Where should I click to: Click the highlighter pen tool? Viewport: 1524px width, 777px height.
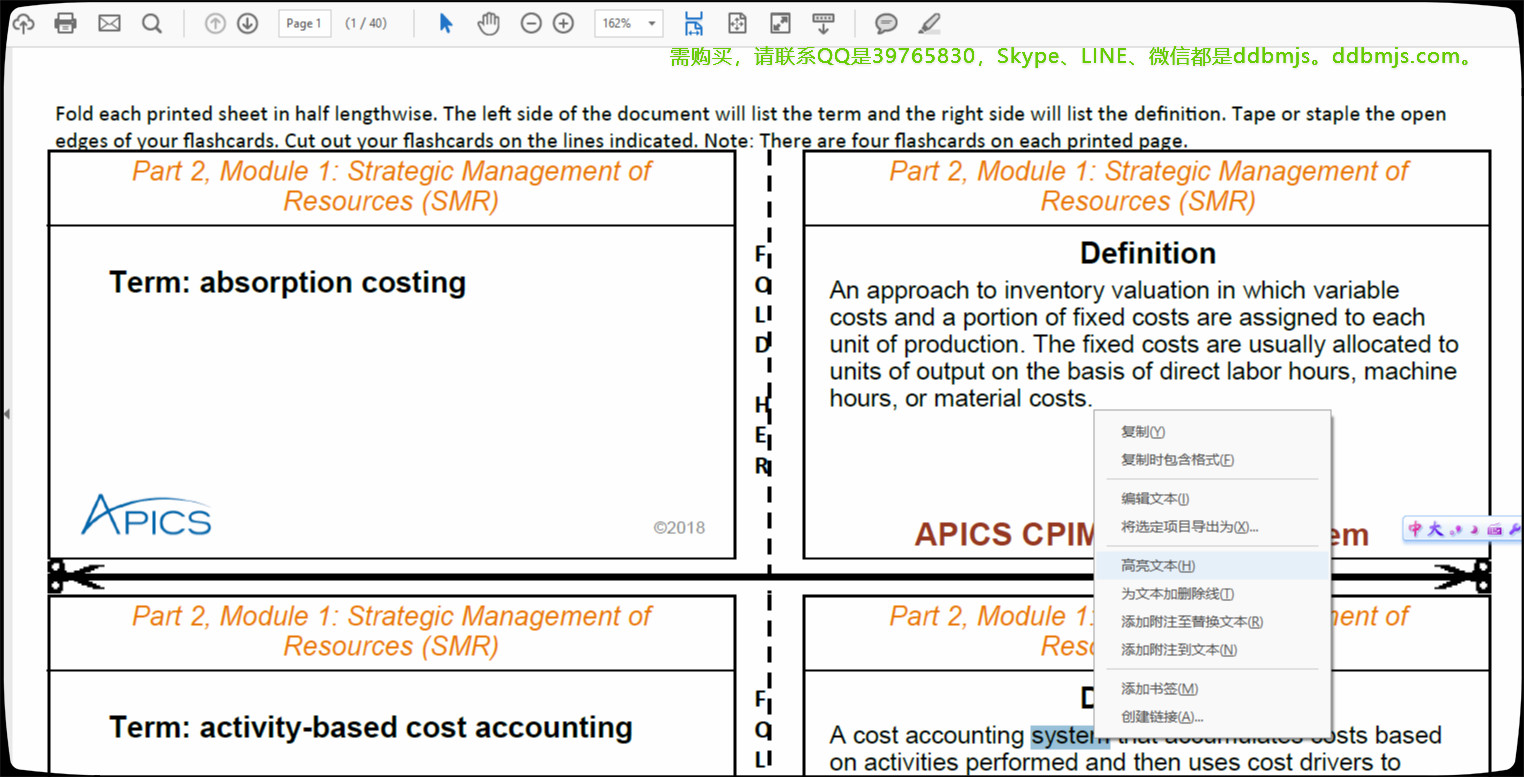coord(929,23)
